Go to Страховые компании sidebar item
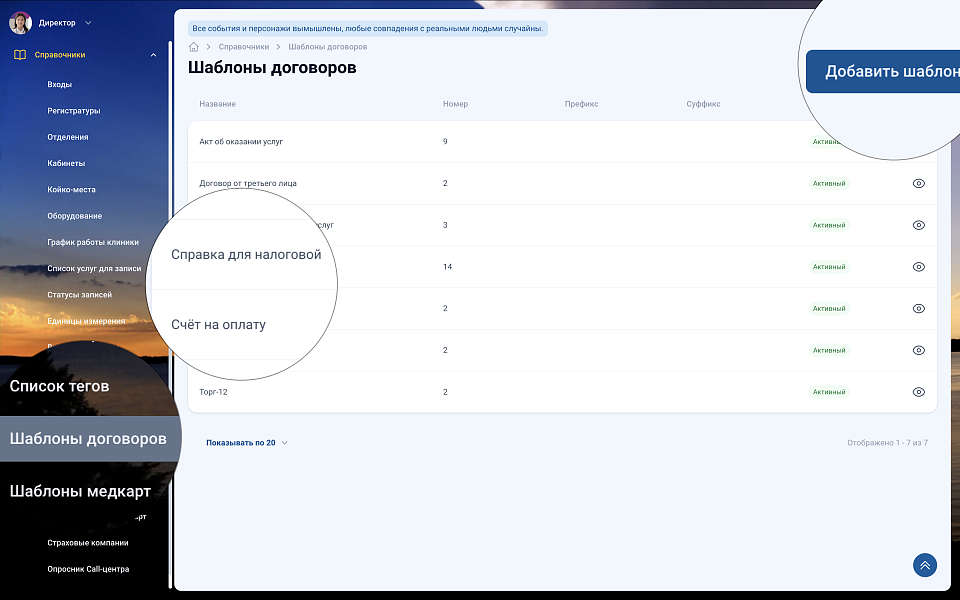960x600 pixels. click(x=88, y=543)
